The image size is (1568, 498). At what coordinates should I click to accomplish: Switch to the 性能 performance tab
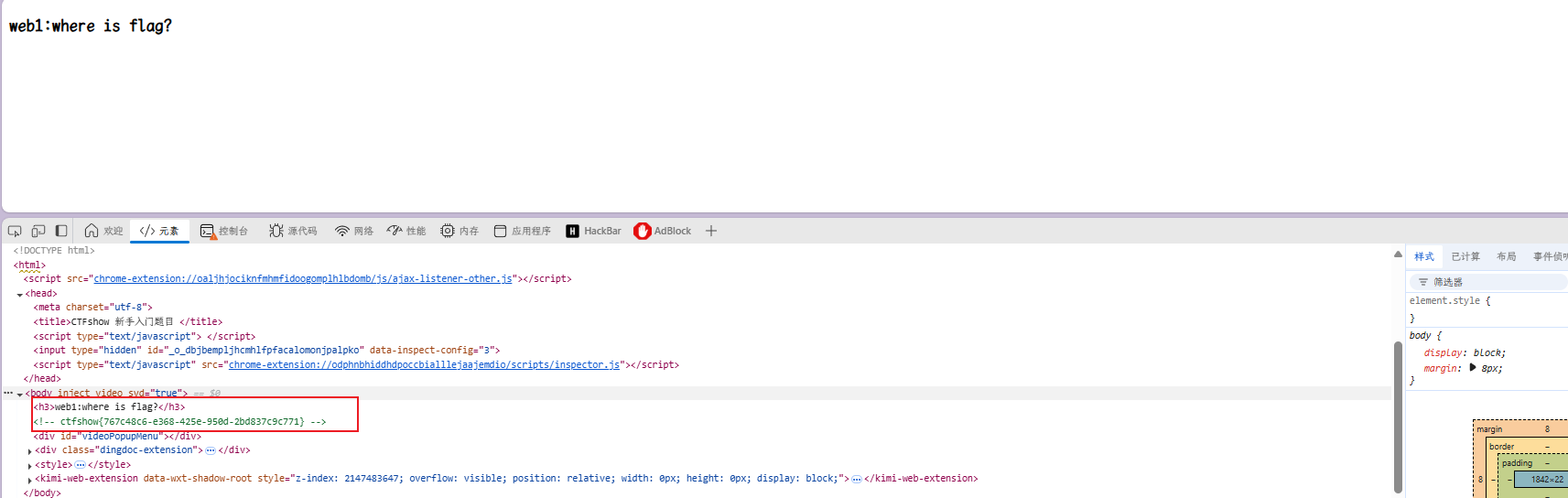pos(406,231)
